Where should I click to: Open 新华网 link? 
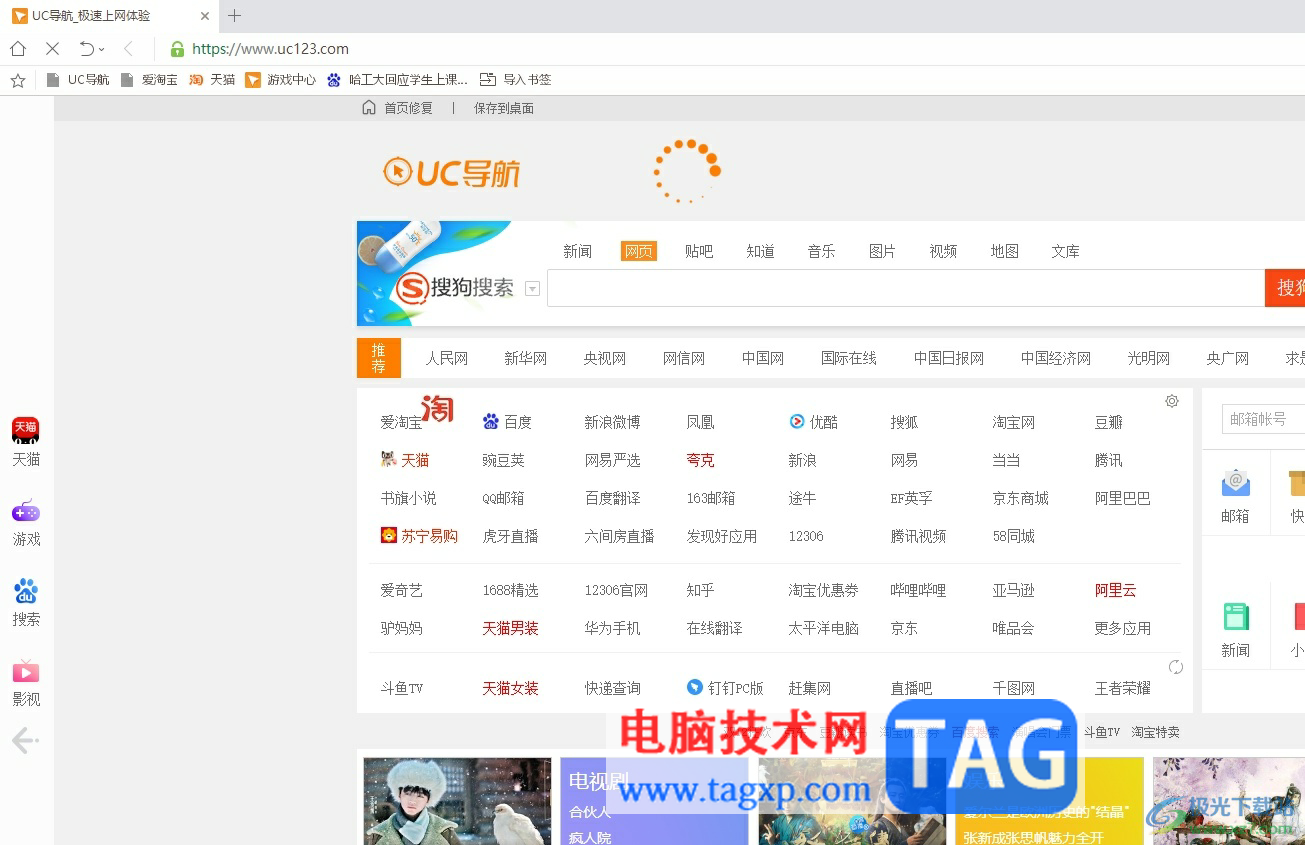coord(525,358)
